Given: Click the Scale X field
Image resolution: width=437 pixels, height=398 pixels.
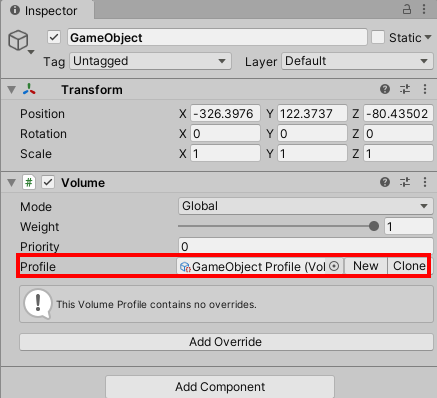Looking at the screenshot, I should [225, 154].
